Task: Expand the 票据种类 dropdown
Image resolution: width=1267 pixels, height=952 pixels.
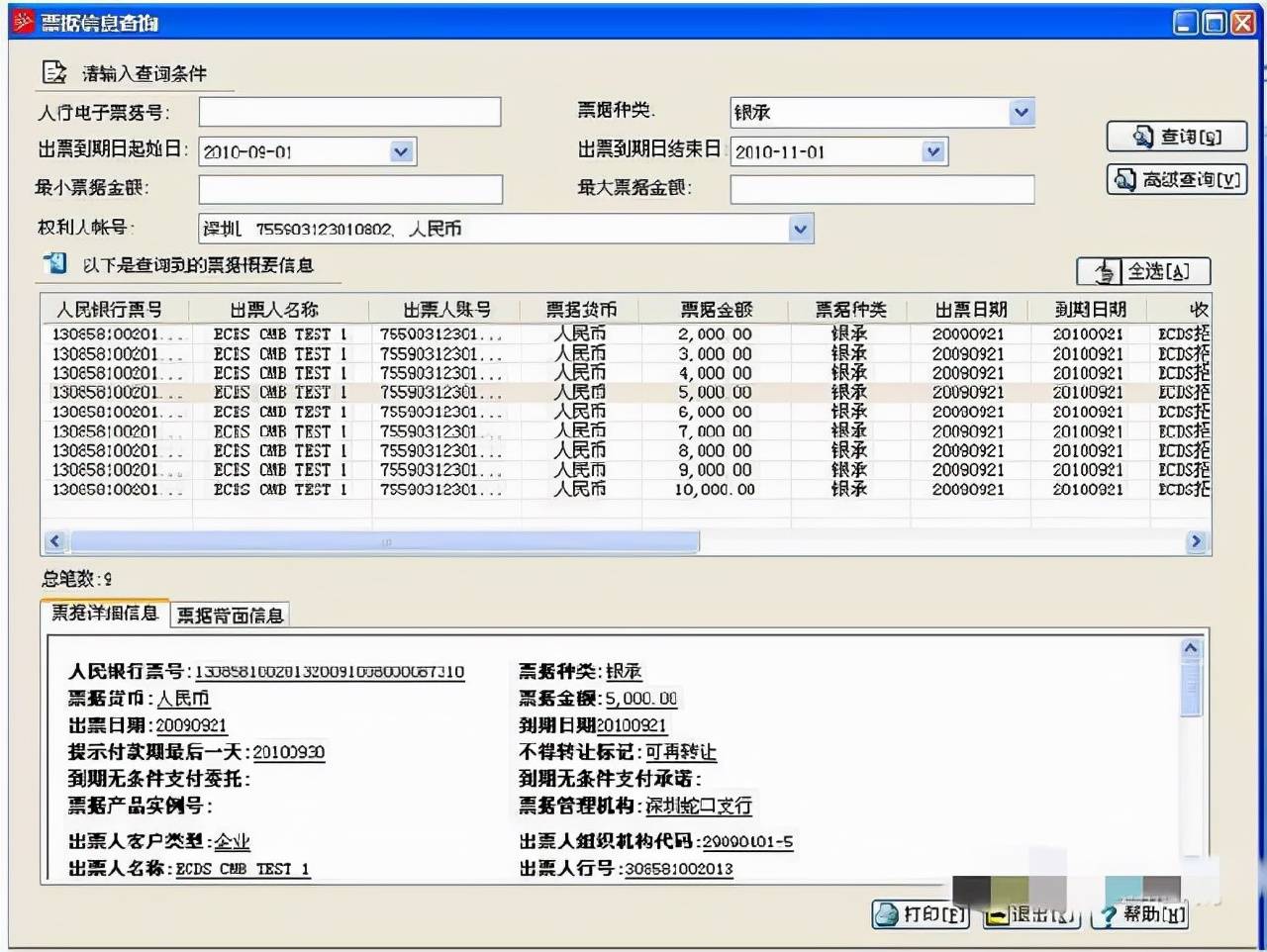Action: [x=1023, y=113]
